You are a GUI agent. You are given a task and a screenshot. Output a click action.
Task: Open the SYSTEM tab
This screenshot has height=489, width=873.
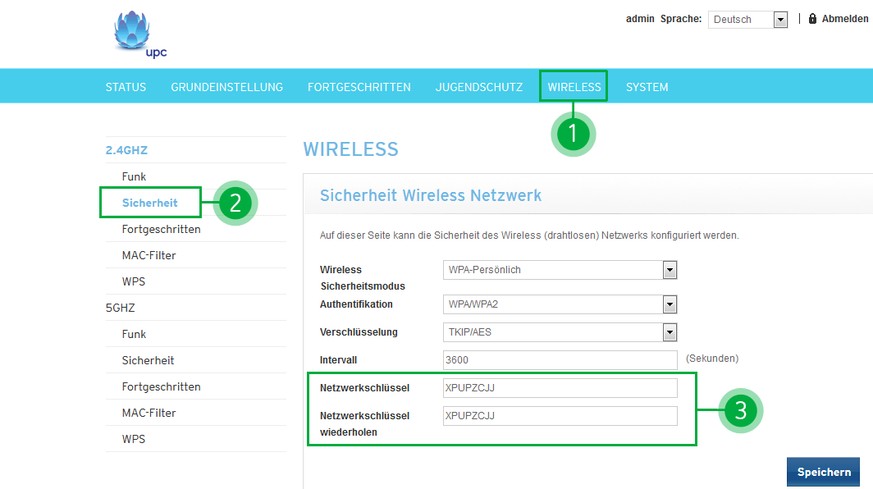pos(647,87)
